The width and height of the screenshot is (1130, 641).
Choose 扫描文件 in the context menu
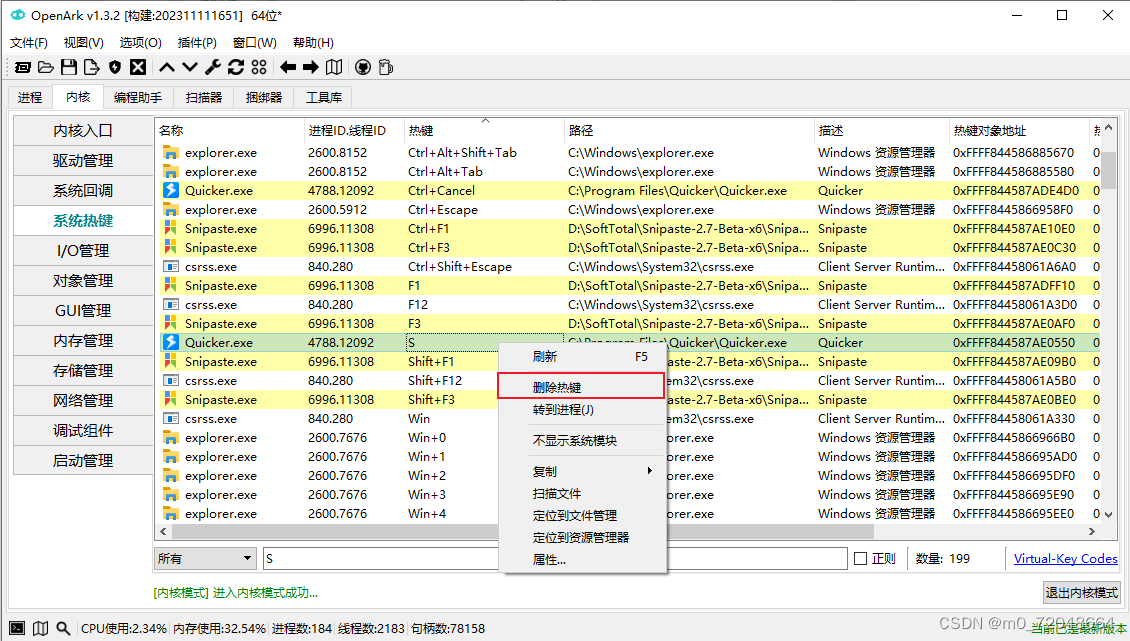582,493
